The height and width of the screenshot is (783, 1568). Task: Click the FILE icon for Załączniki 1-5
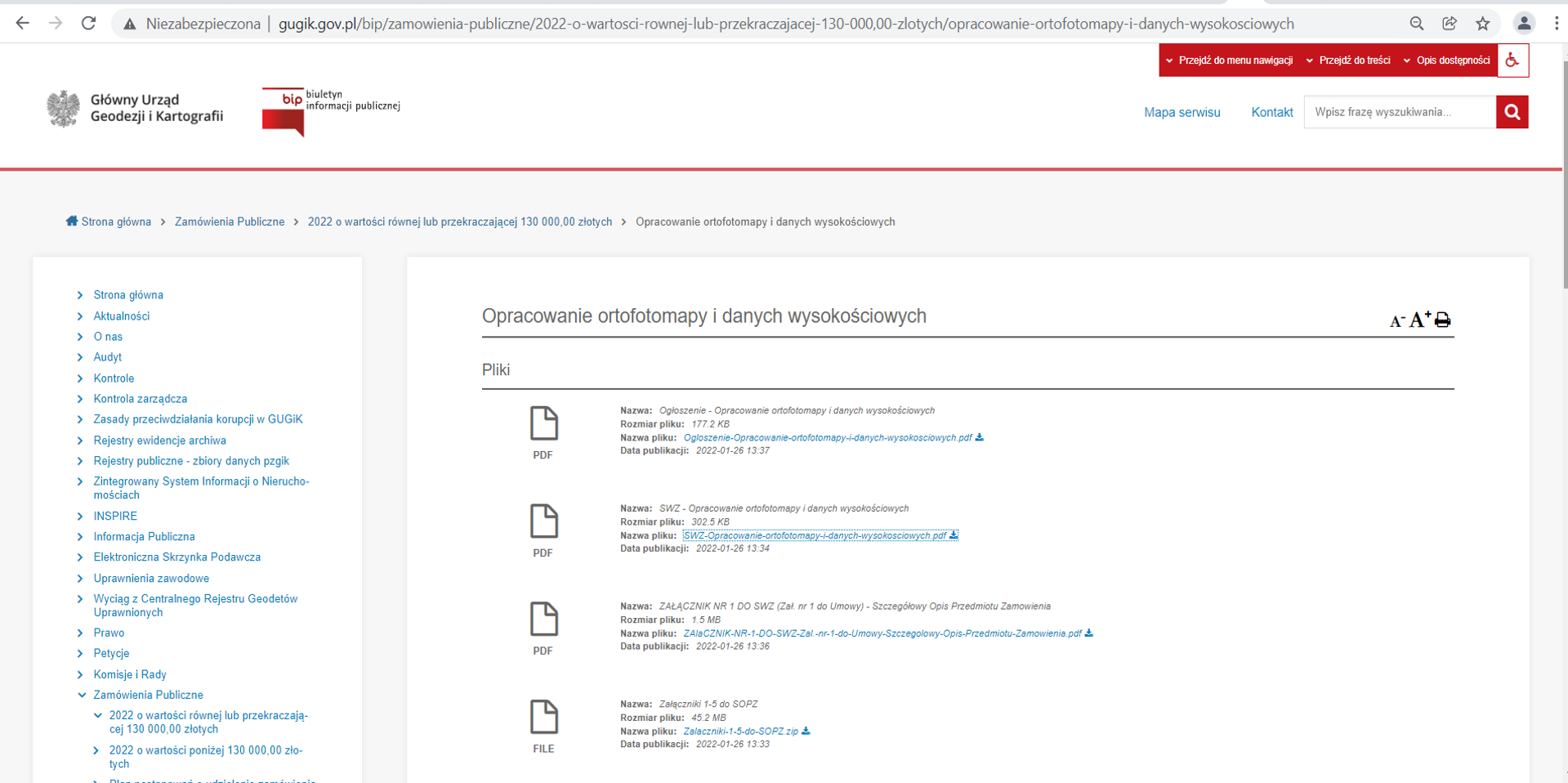click(543, 718)
